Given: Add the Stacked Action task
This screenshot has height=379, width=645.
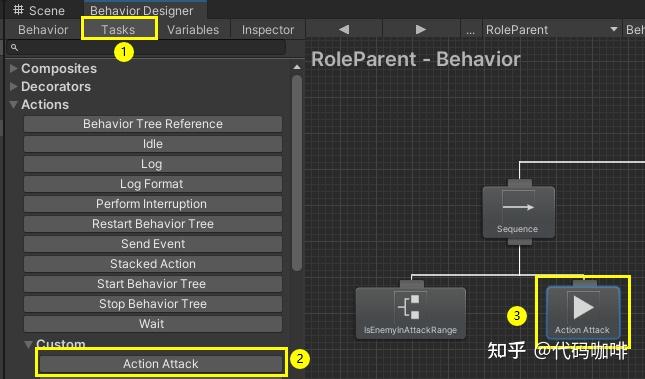Looking at the screenshot, I should point(153,264).
